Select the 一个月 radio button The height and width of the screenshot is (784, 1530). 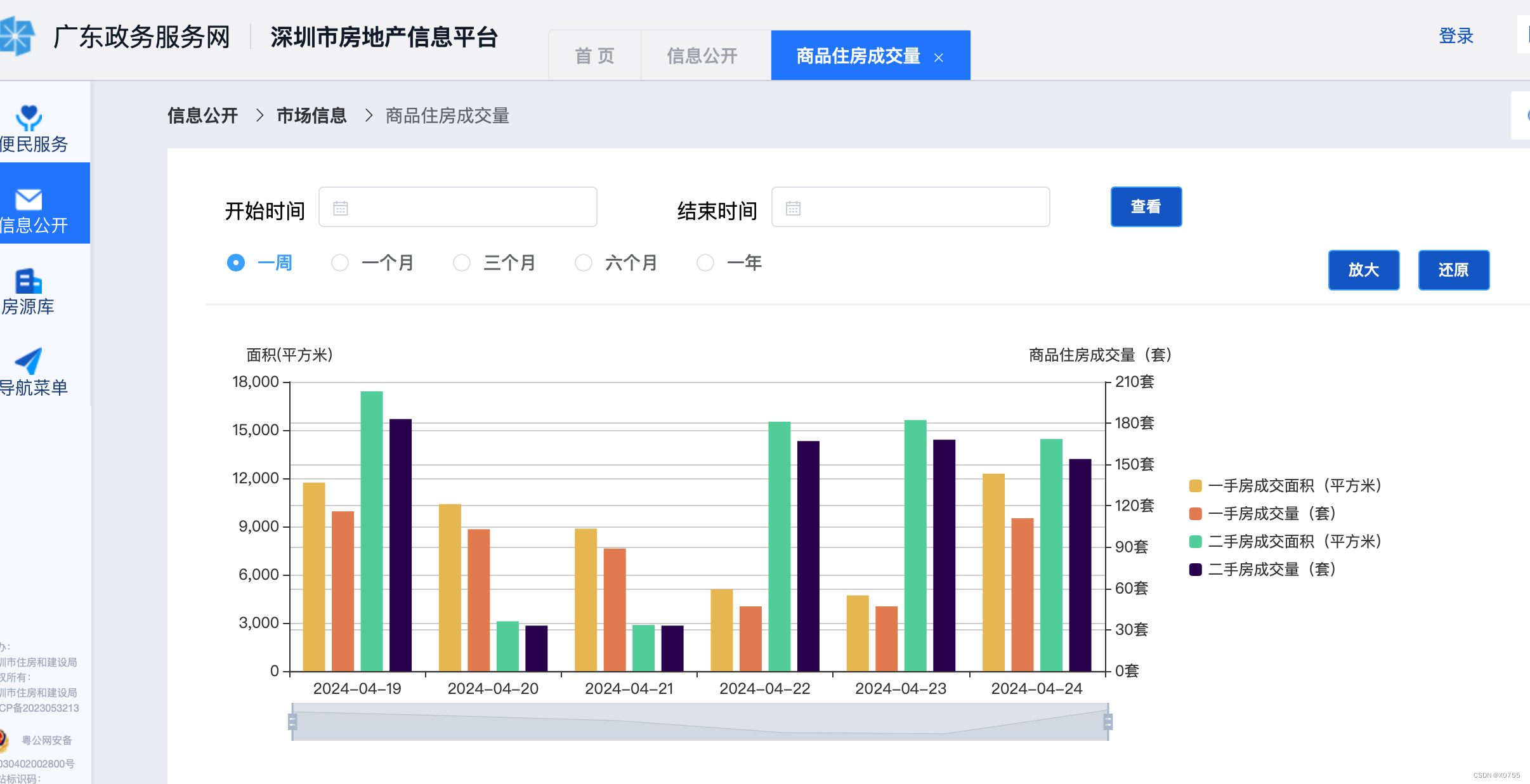click(x=340, y=263)
